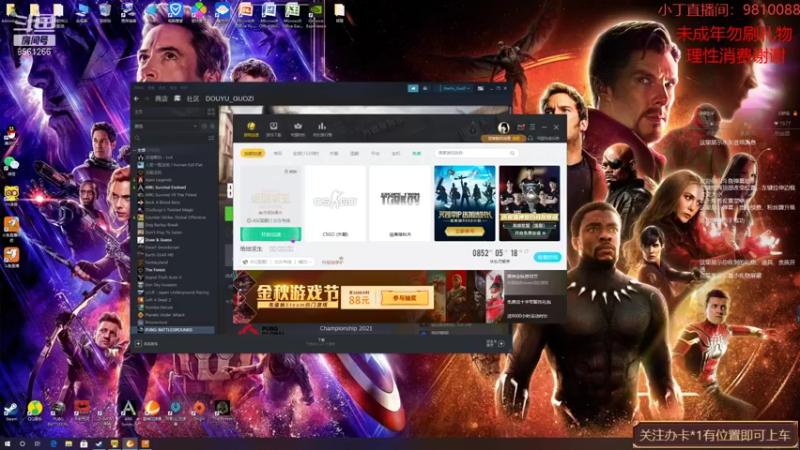Click the magnifier icon in accelerator search box
This screenshot has width=800, height=450.
512,153
